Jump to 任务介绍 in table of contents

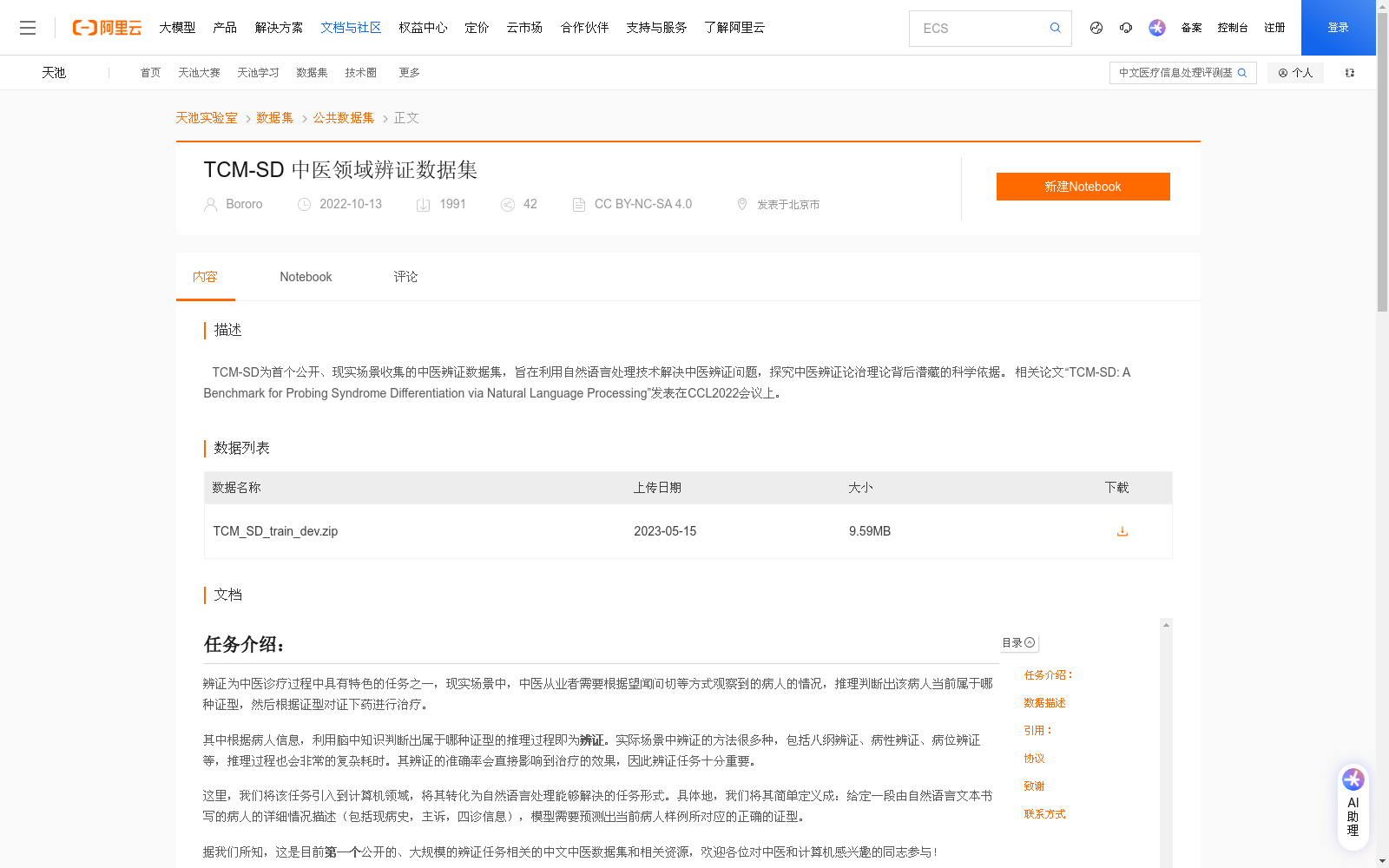coord(1049,675)
